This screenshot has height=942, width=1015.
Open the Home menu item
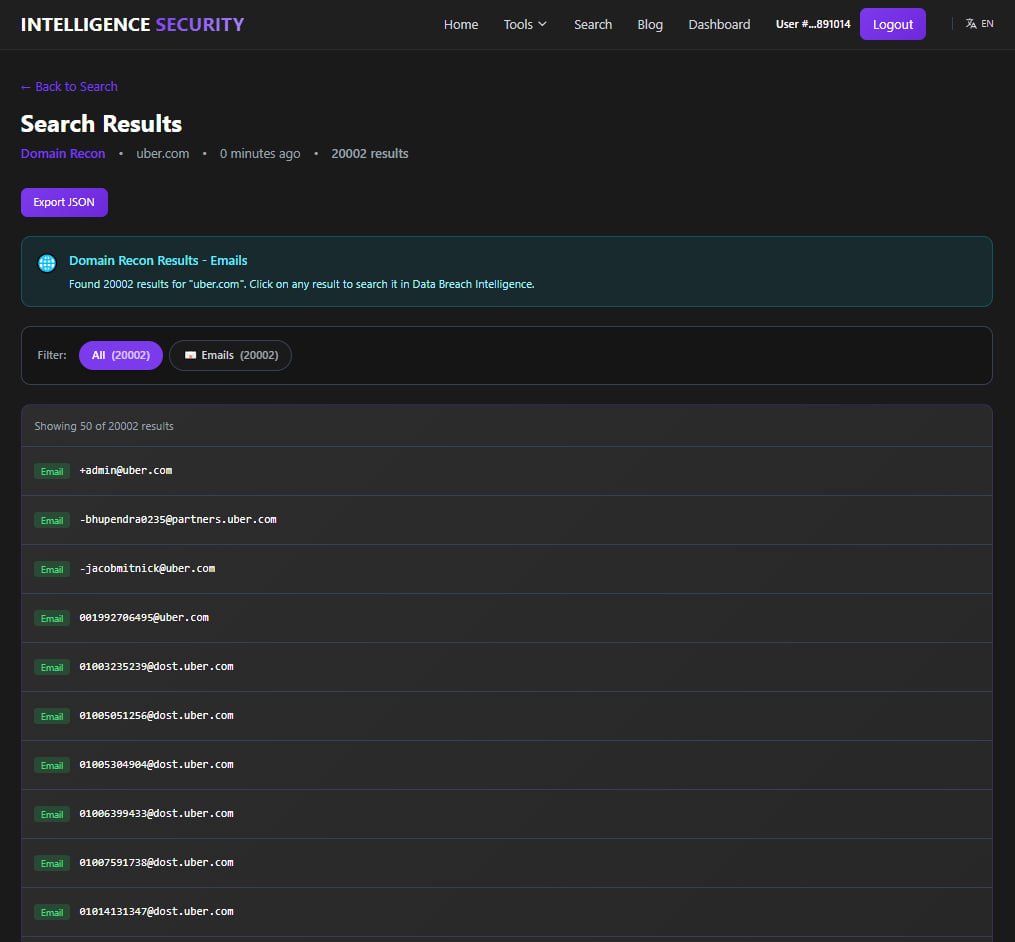[x=461, y=25]
